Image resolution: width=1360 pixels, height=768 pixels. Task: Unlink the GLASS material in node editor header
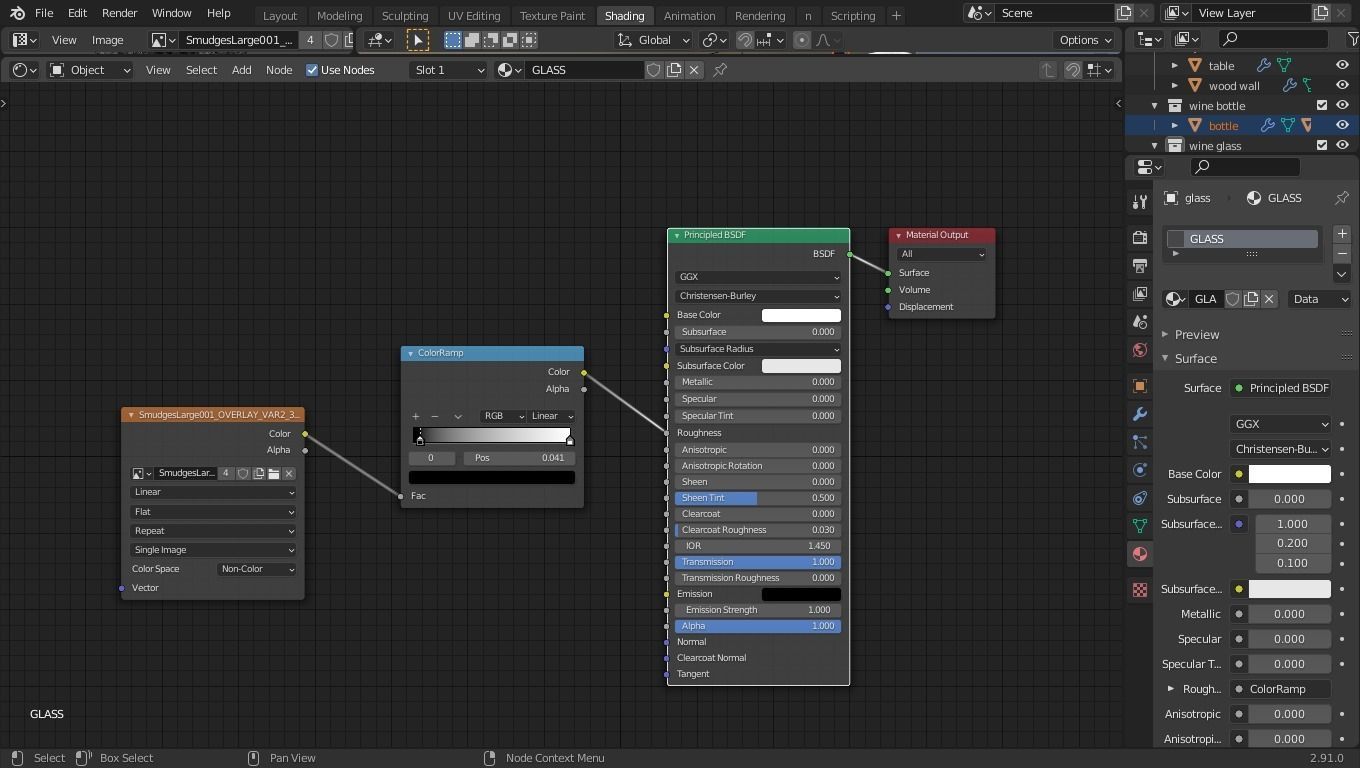tap(694, 70)
